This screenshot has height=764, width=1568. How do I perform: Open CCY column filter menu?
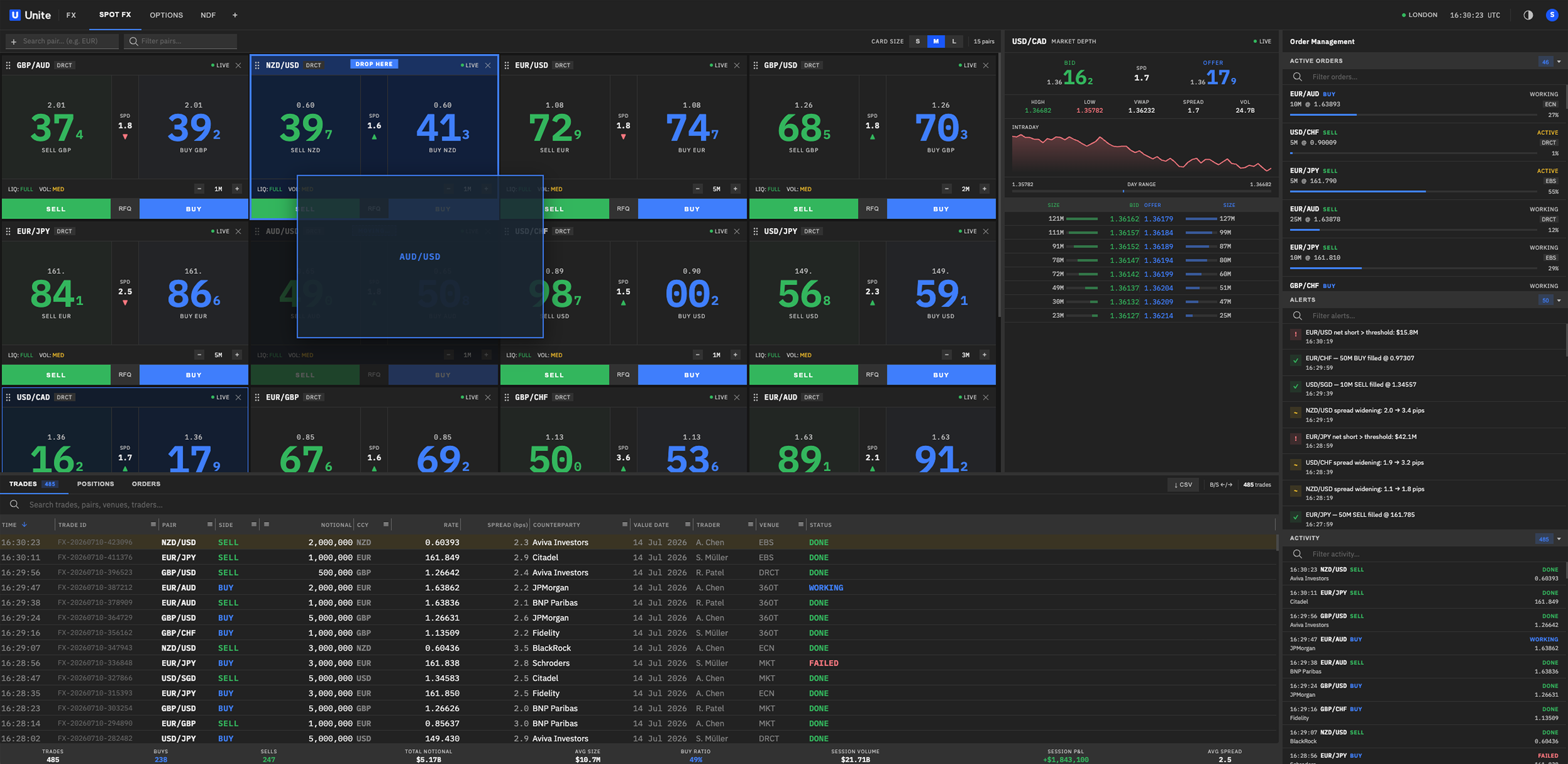(x=386, y=524)
